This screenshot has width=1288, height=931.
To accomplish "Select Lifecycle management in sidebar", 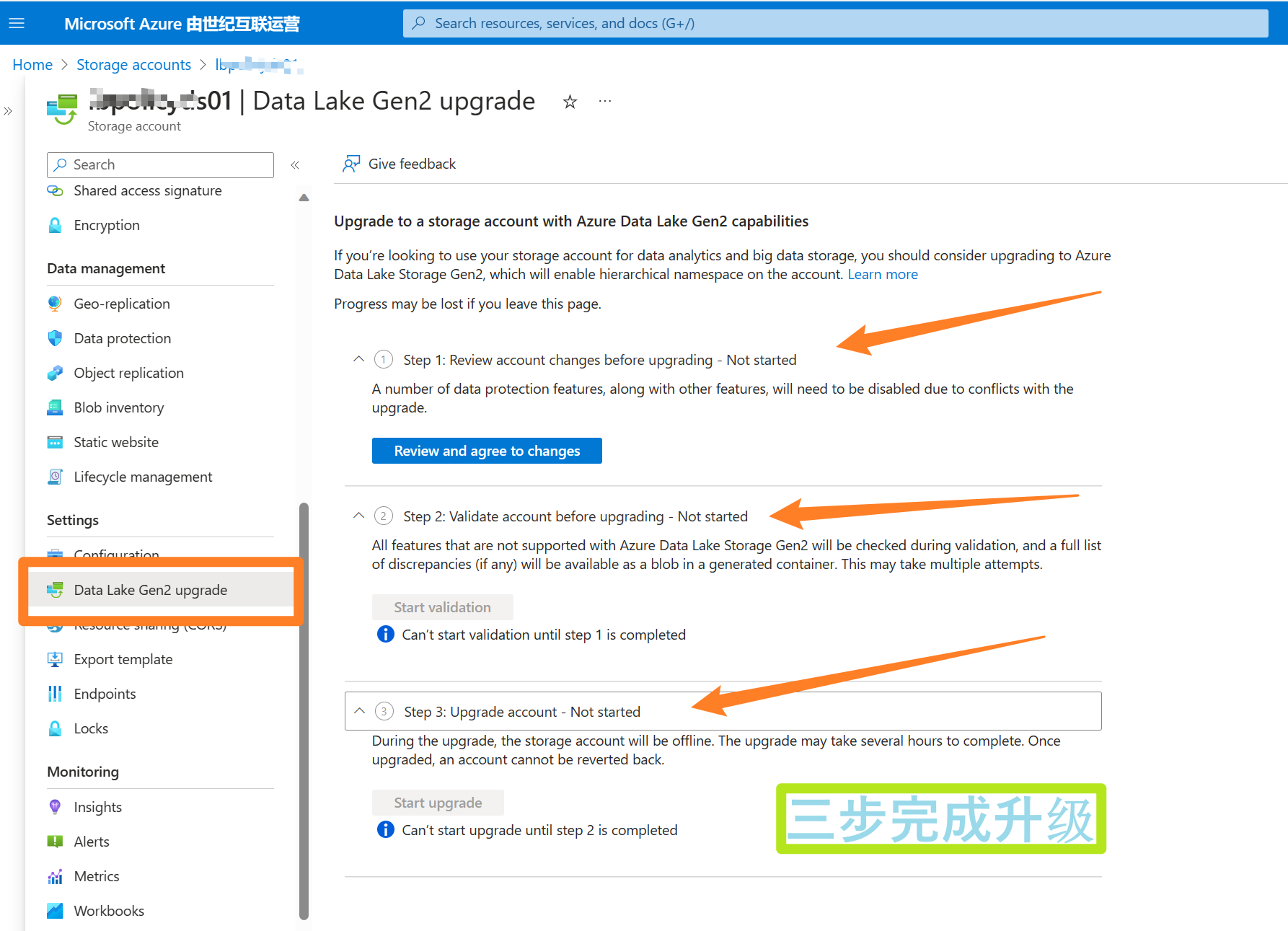I will pos(142,477).
